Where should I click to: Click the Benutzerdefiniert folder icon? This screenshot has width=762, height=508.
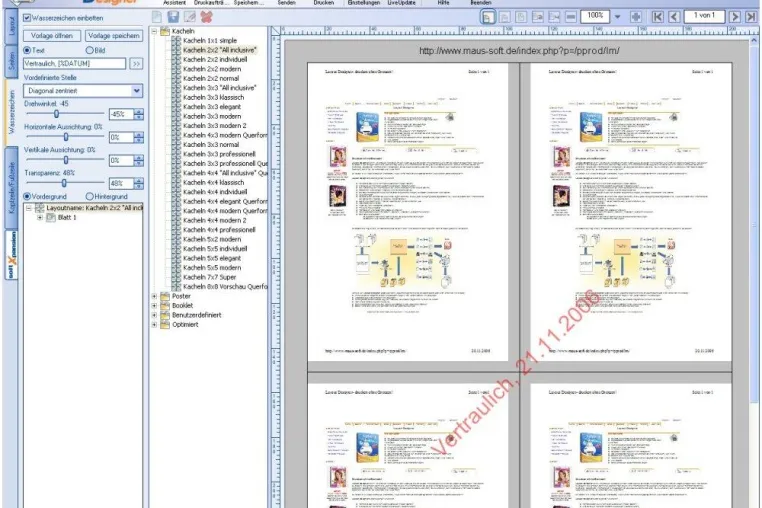[x=165, y=315]
